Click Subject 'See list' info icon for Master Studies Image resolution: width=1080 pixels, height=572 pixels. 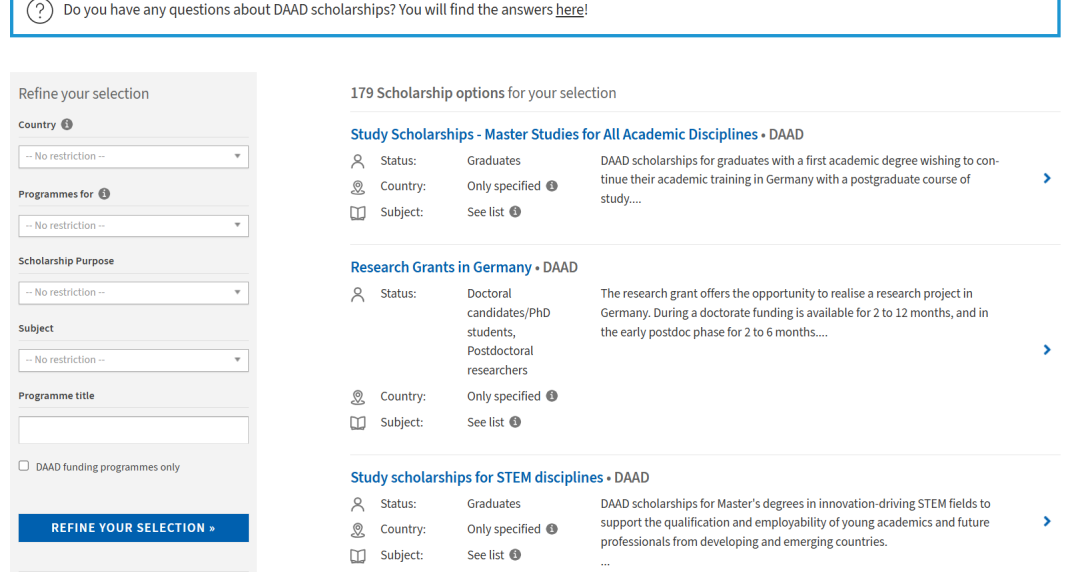(x=515, y=212)
